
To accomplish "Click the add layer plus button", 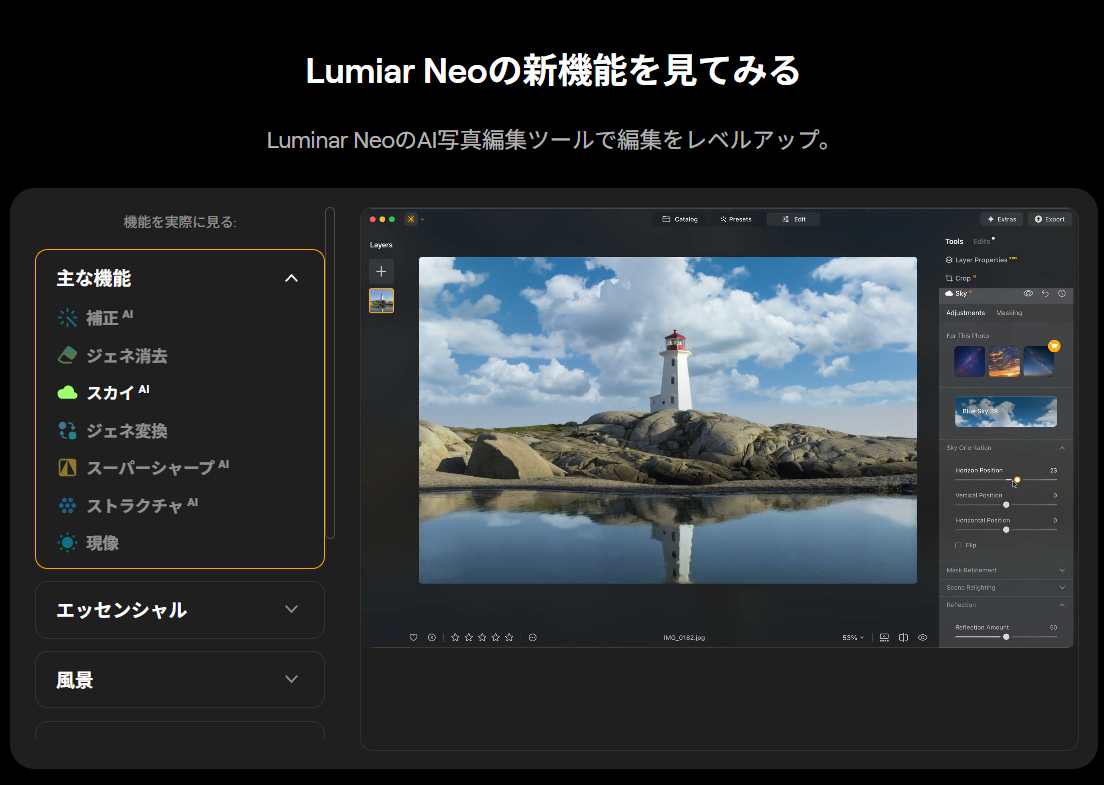I will pyautogui.click(x=381, y=271).
